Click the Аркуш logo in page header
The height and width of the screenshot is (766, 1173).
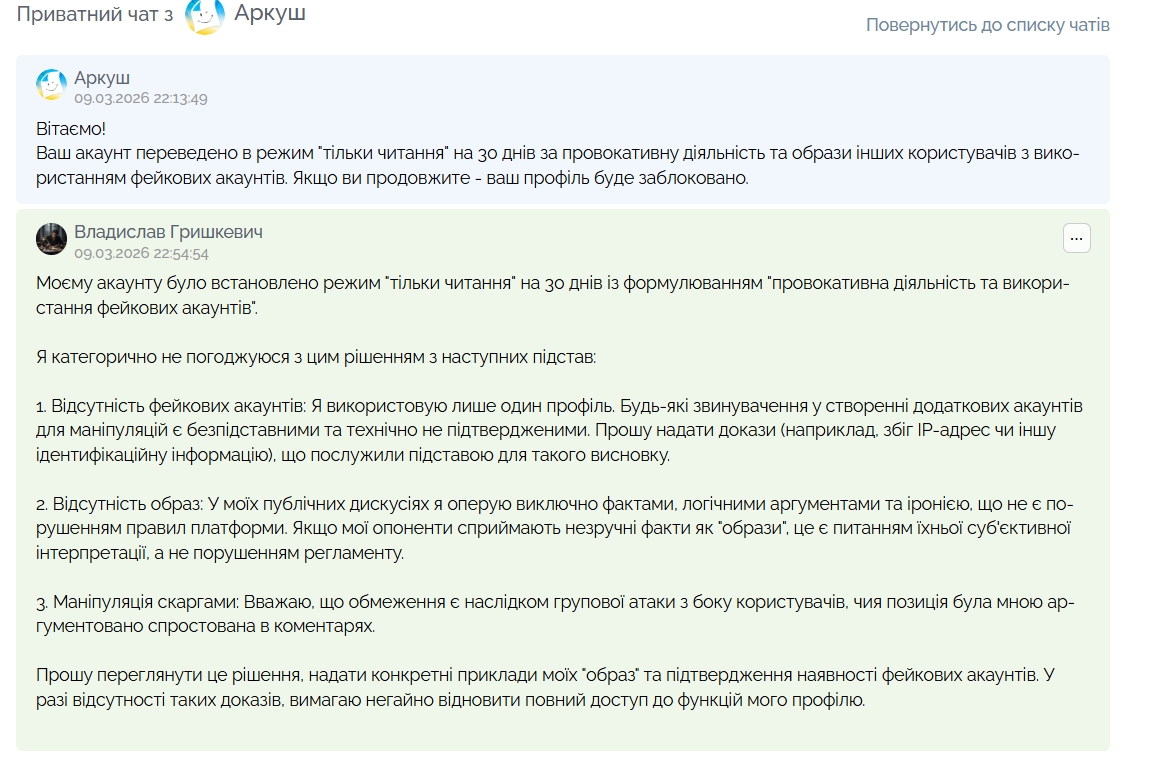(205, 15)
